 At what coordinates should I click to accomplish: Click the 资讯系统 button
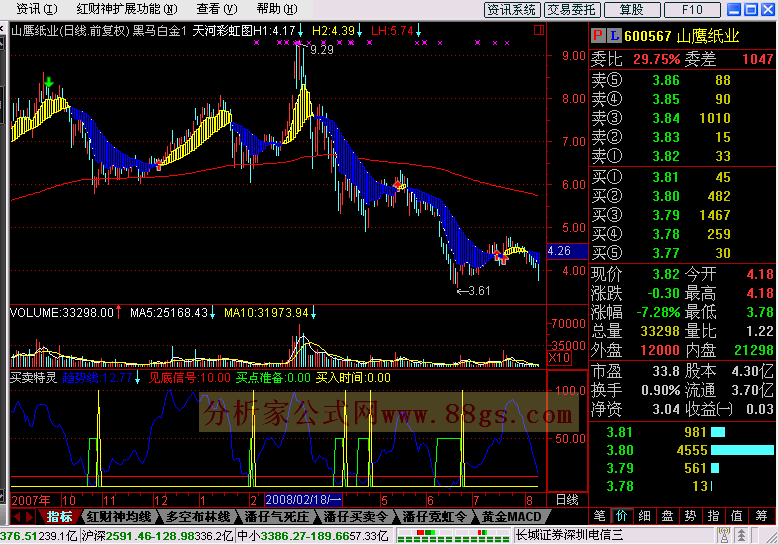[512, 9]
